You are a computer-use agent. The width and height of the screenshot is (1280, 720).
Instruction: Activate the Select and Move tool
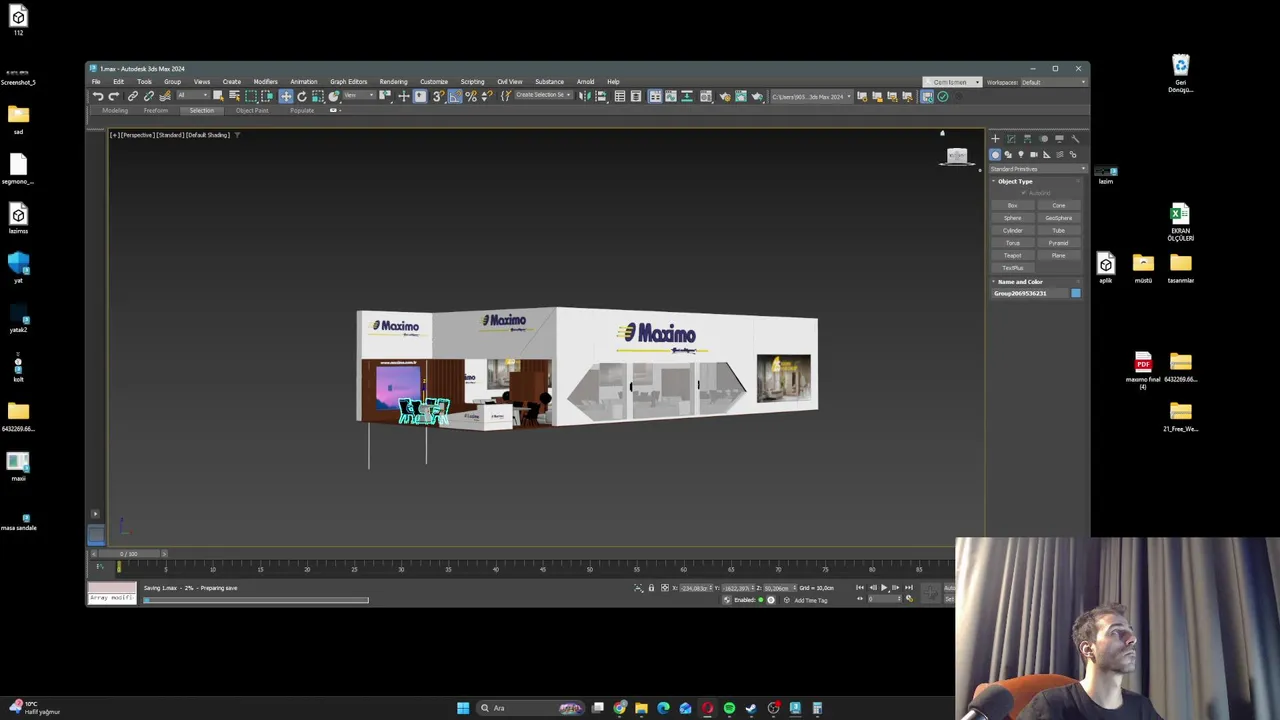(x=286, y=96)
